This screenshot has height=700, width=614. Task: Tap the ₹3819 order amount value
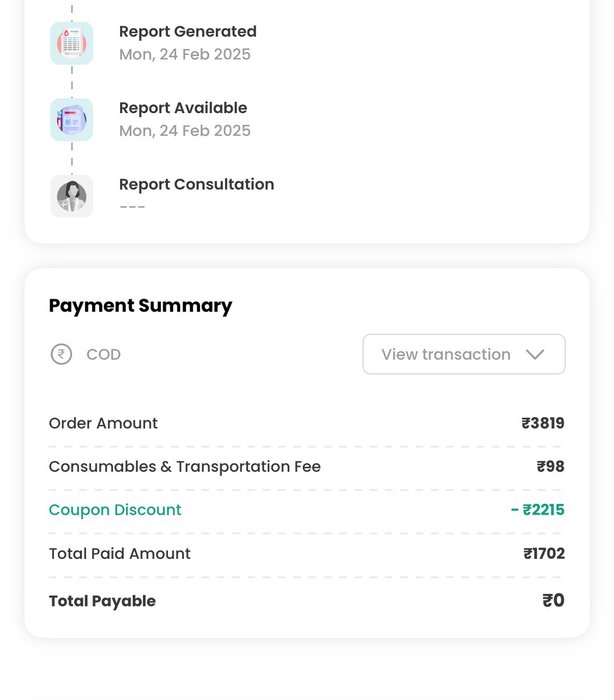(x=543, y=423)
